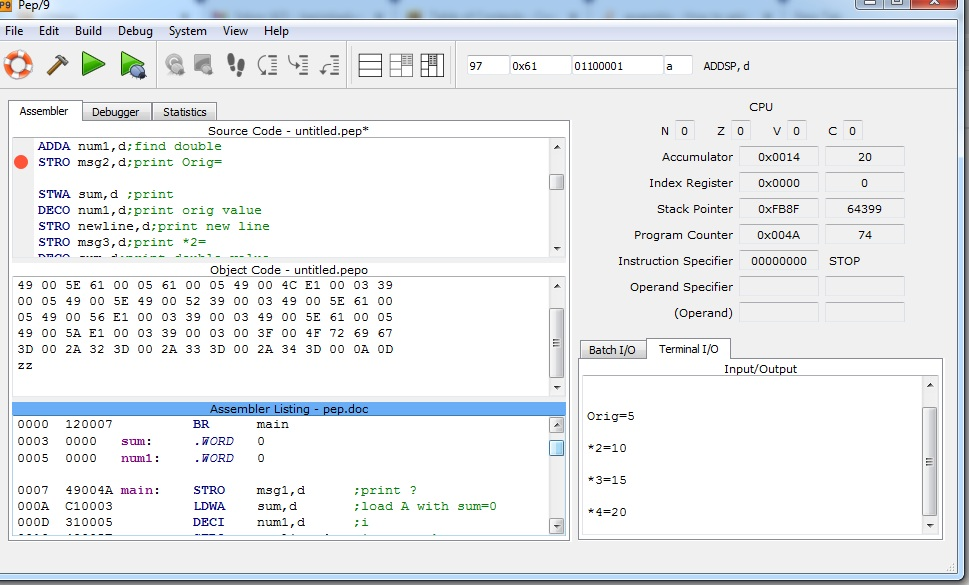Select the full-width layout view icon

[370, 64]
